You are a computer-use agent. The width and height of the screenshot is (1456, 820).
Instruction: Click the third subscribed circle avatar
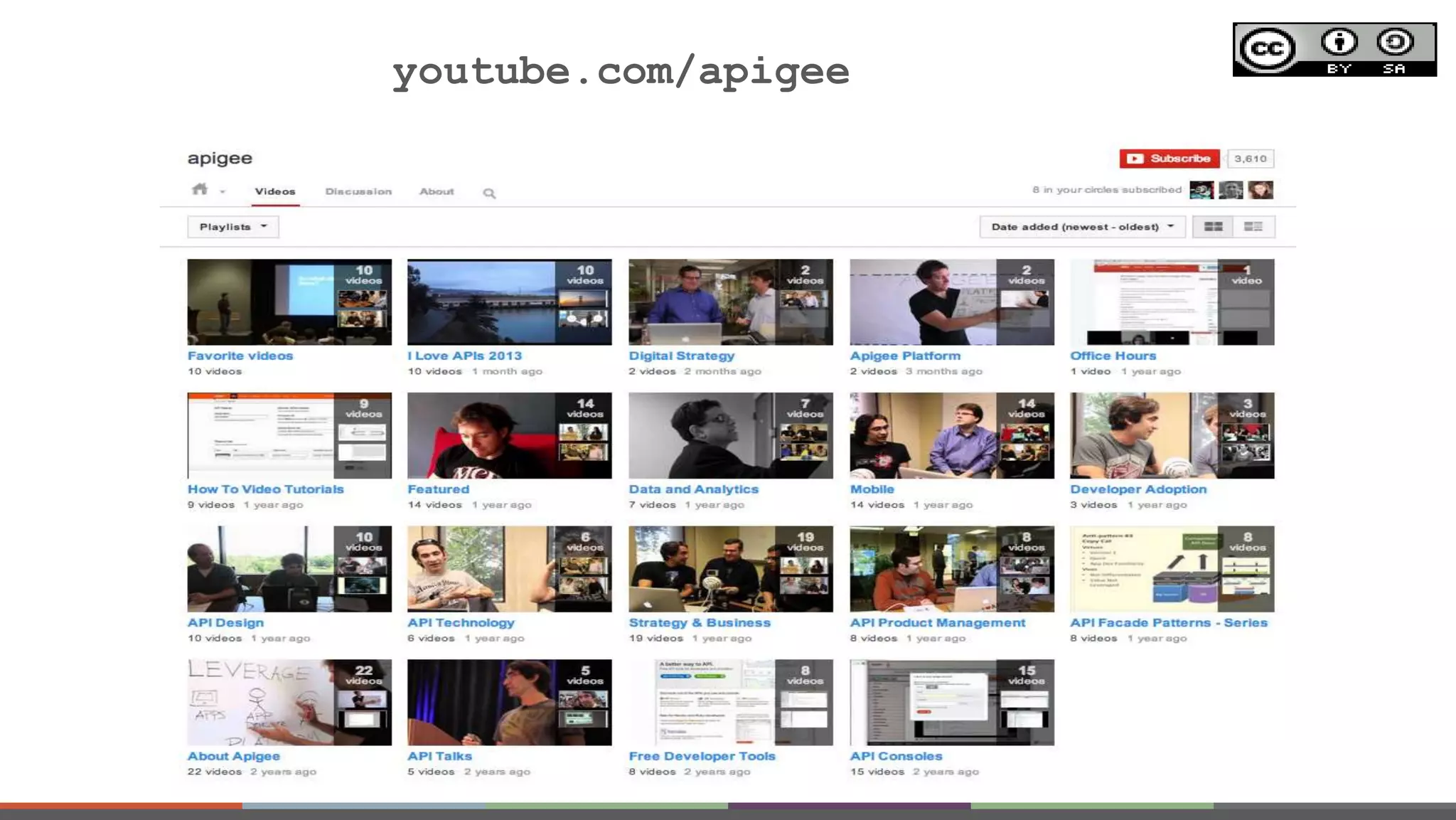coord(1260,190)
